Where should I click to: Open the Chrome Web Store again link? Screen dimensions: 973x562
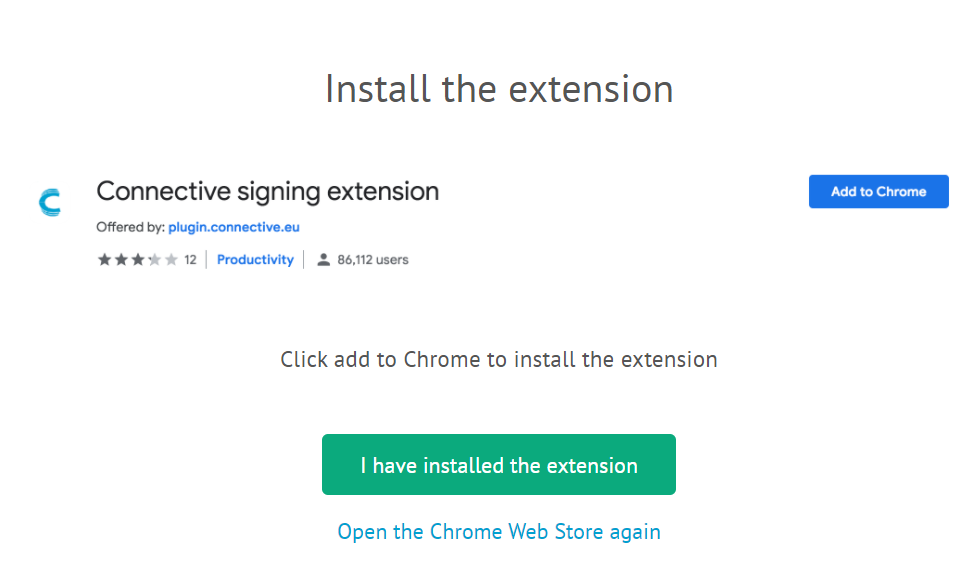[x=498, y=531]
